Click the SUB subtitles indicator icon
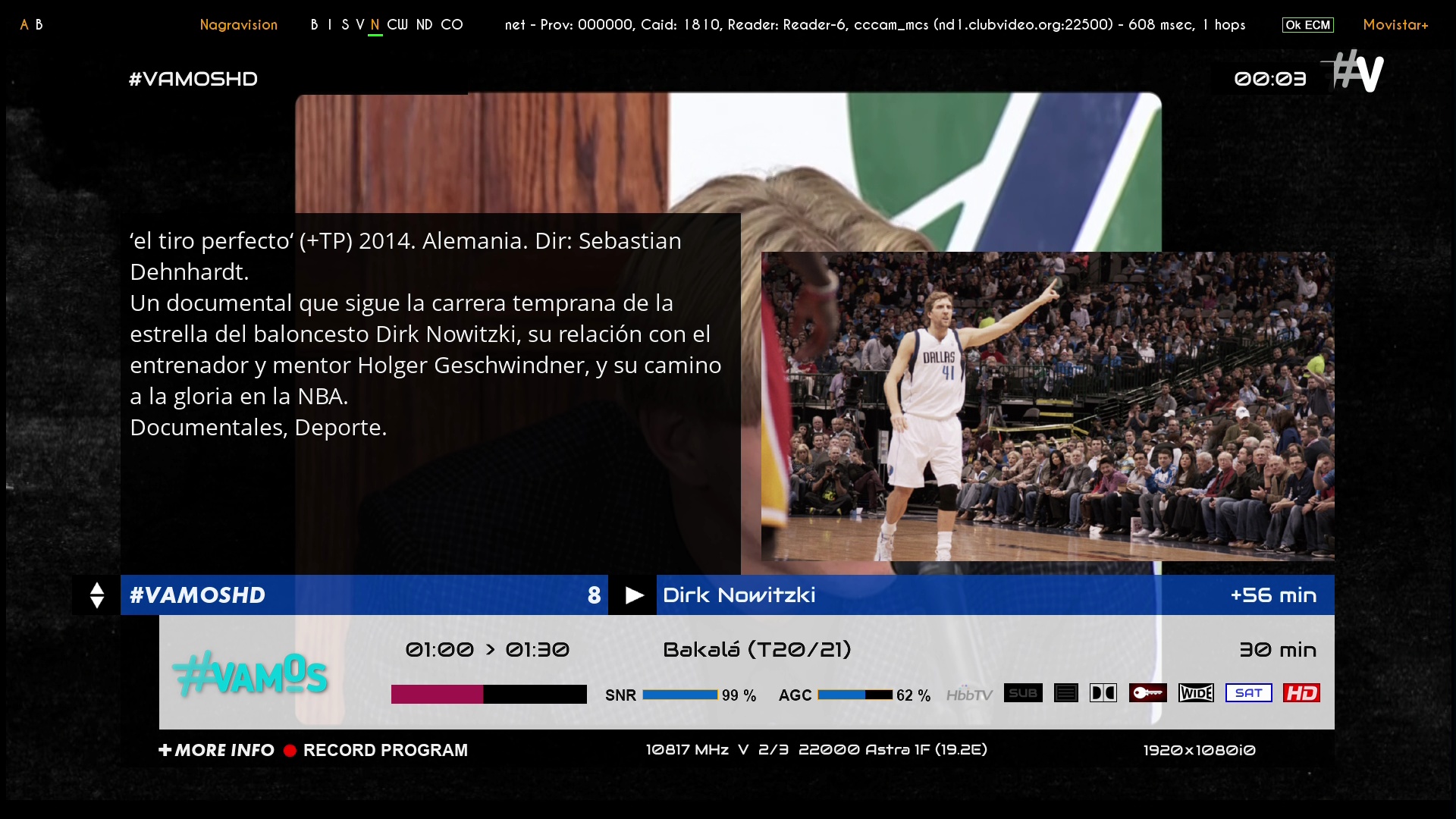Viewport: 1456px width, 819px height. 1023,693
